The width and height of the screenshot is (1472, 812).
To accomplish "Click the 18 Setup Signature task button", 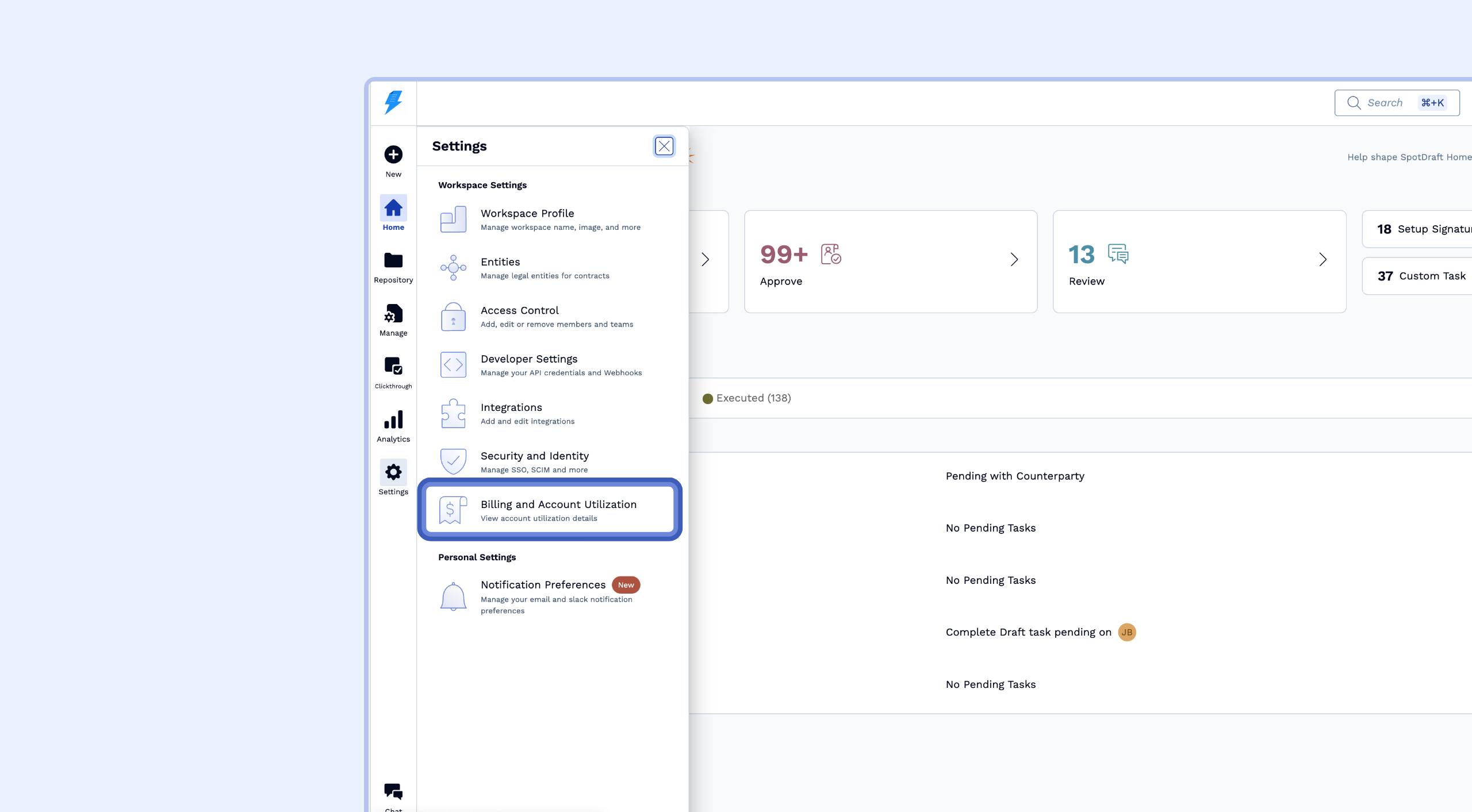I will (1420, 229).
